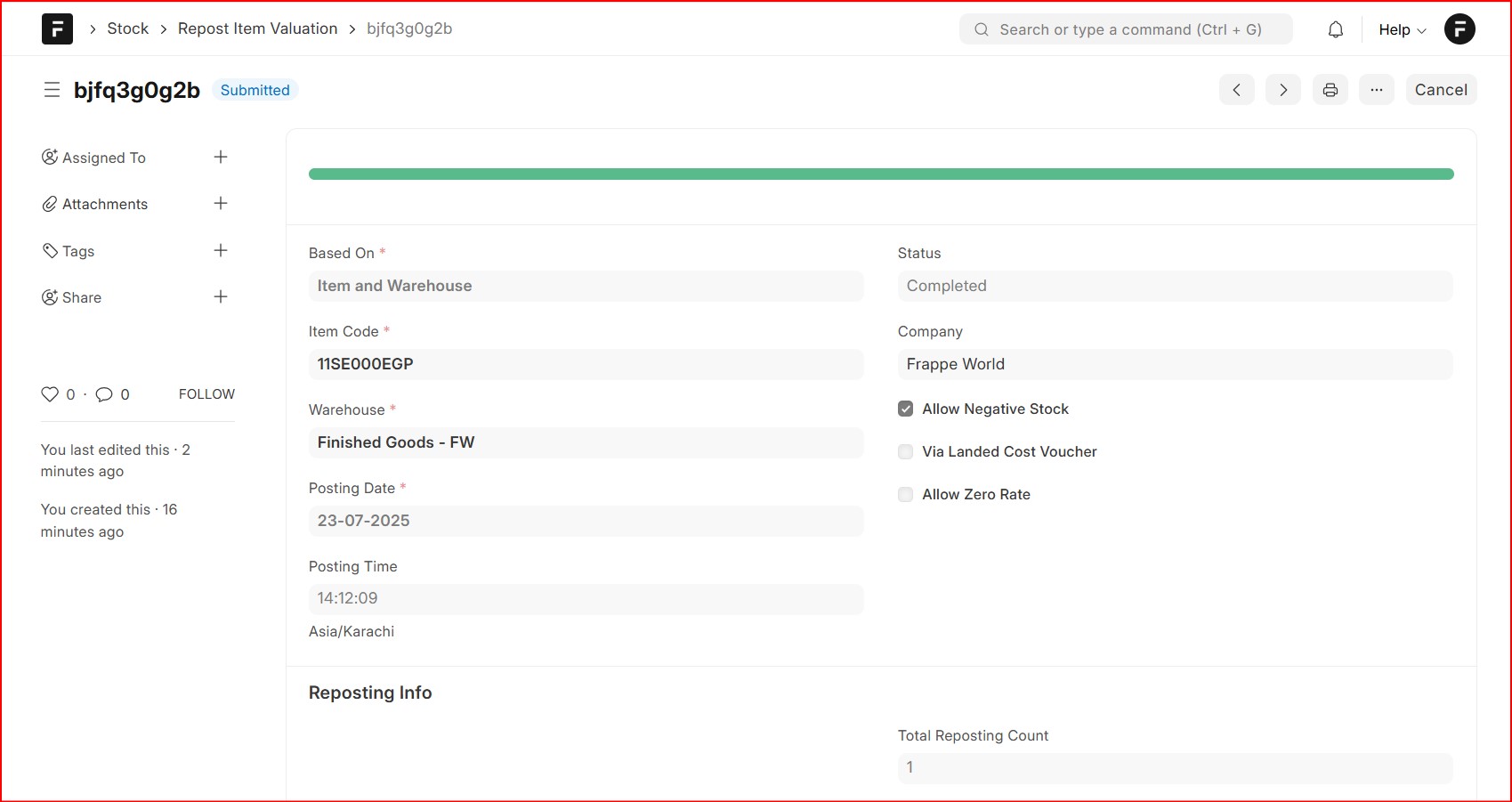This screenshot has height=802, width=1512.
Task: Share document with plus icon
Action: tap(221, 297)
